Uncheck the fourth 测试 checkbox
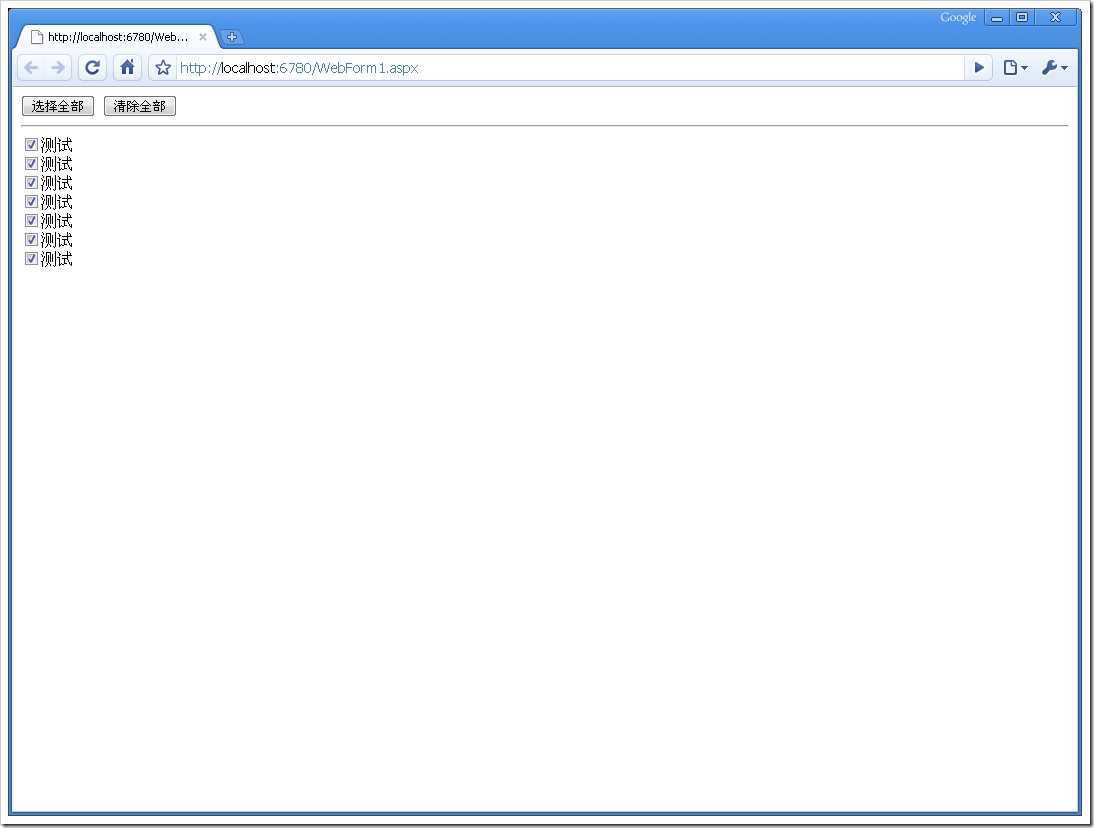The height and width of the screenshot is (828, 1094). (31, 202)
